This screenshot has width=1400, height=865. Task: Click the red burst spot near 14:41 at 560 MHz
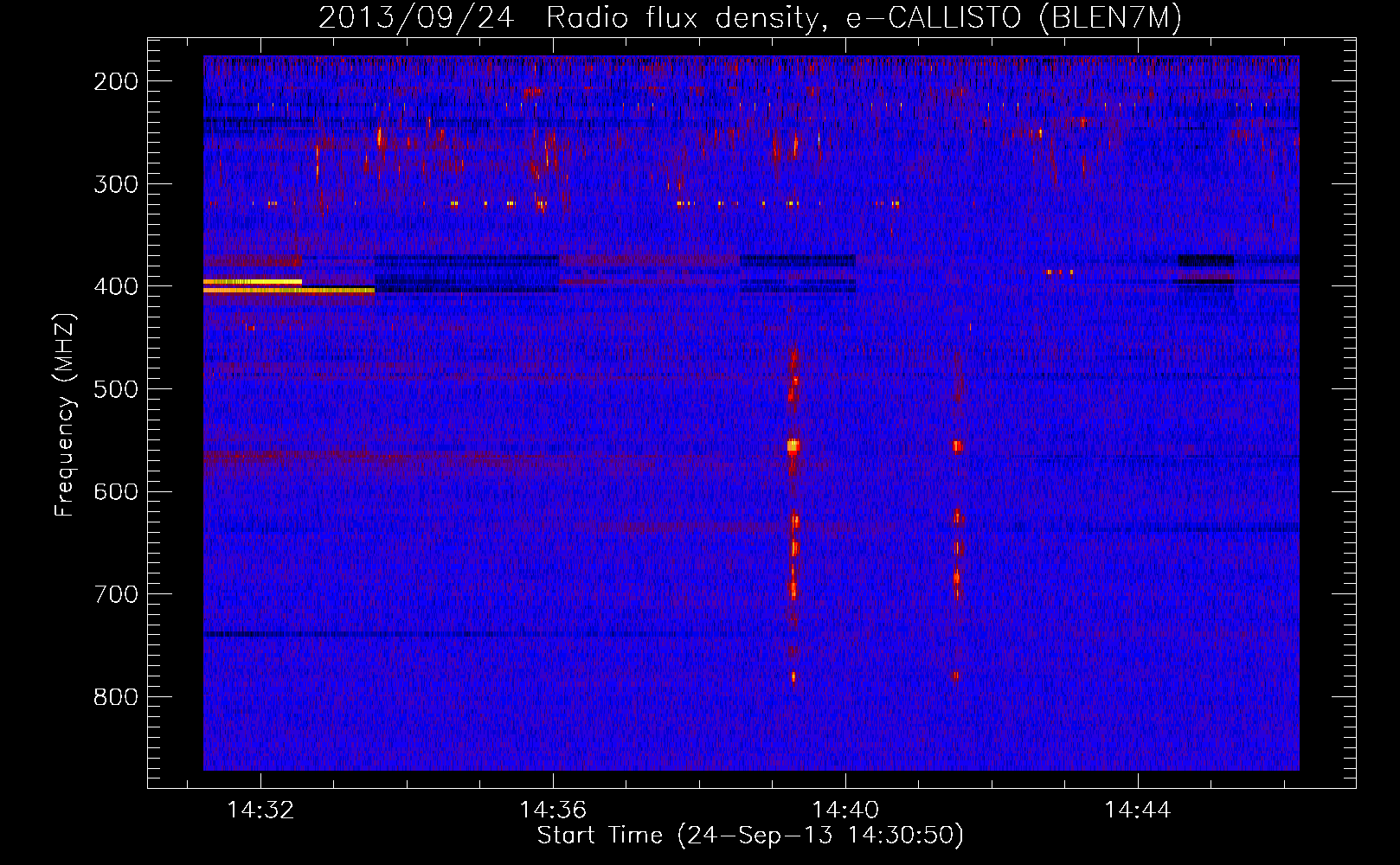pyautogui.click(x=958, y=446)
